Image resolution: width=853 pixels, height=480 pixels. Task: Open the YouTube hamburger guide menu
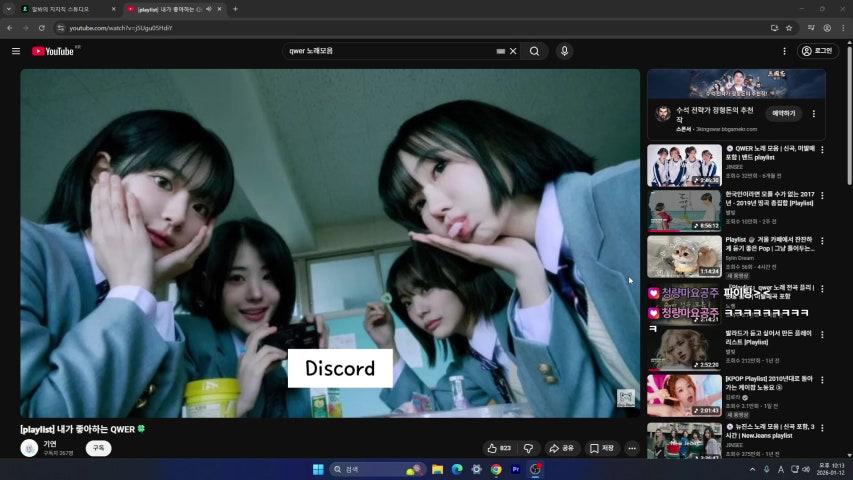pyautogui.click(x=16, y=51)
